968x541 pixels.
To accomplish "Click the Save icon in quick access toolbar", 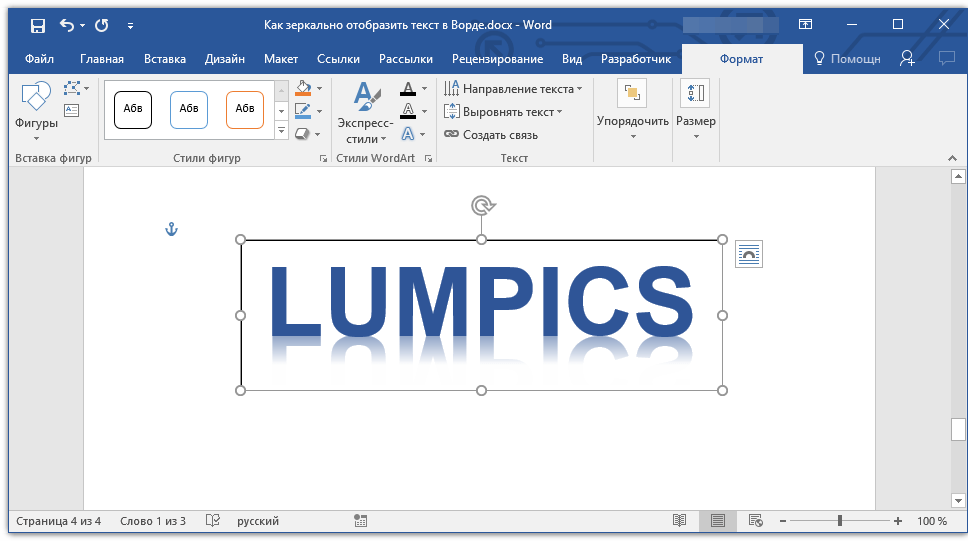I will pos(37,25).
